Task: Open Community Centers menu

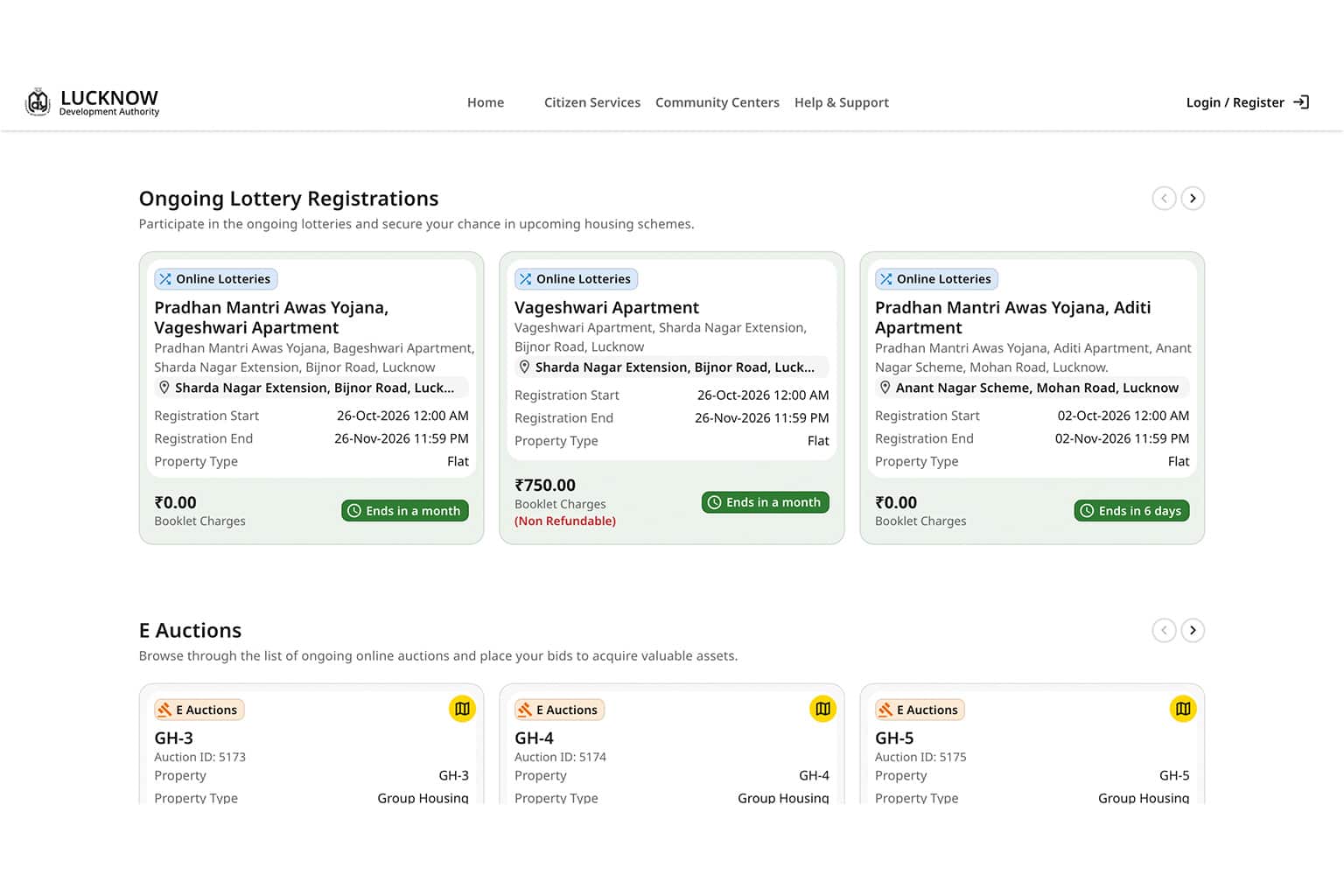Action: [x=717, y=102]
